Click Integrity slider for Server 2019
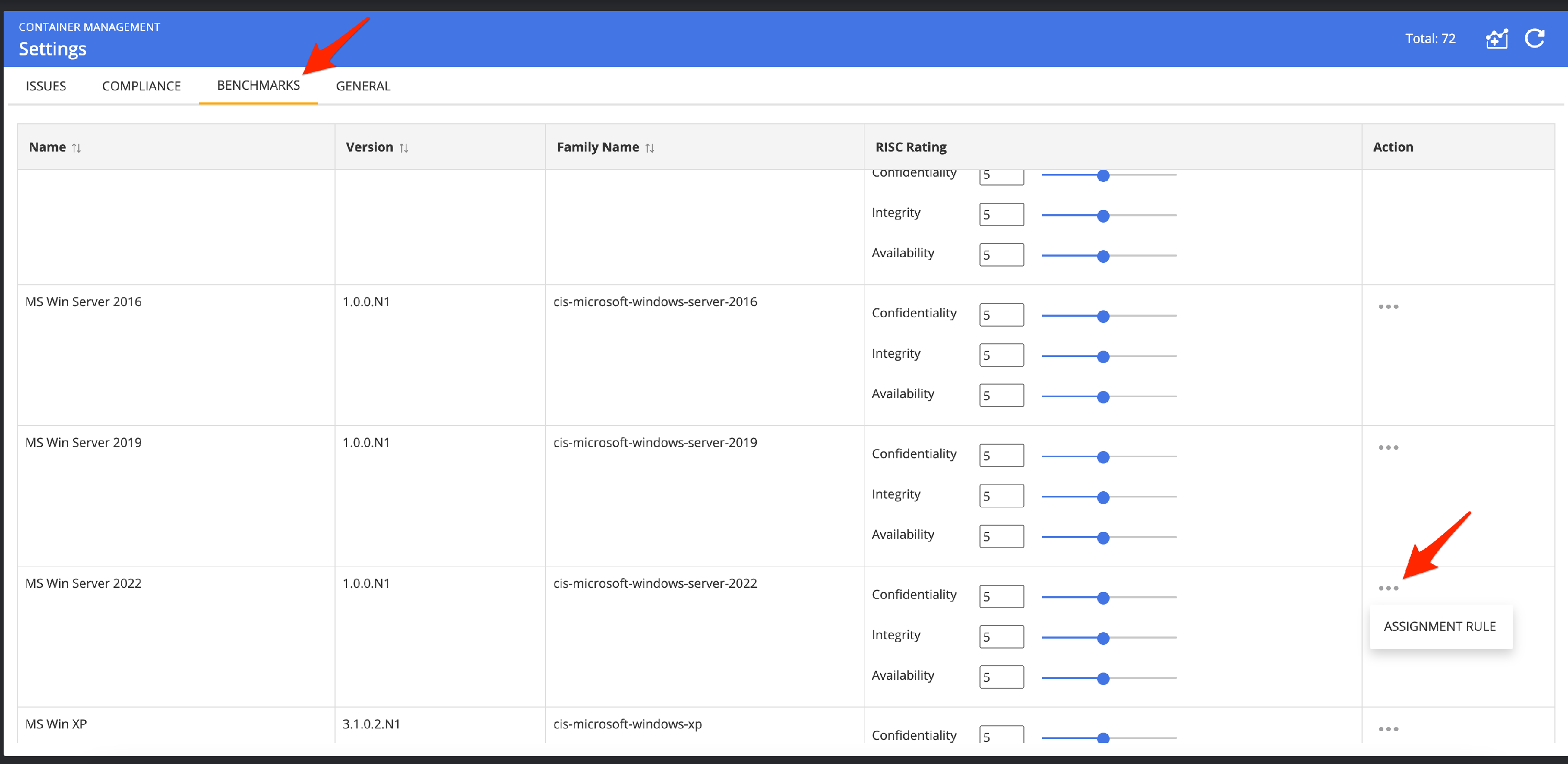This screenshot has width=1568, height=764. [1103, 497]
